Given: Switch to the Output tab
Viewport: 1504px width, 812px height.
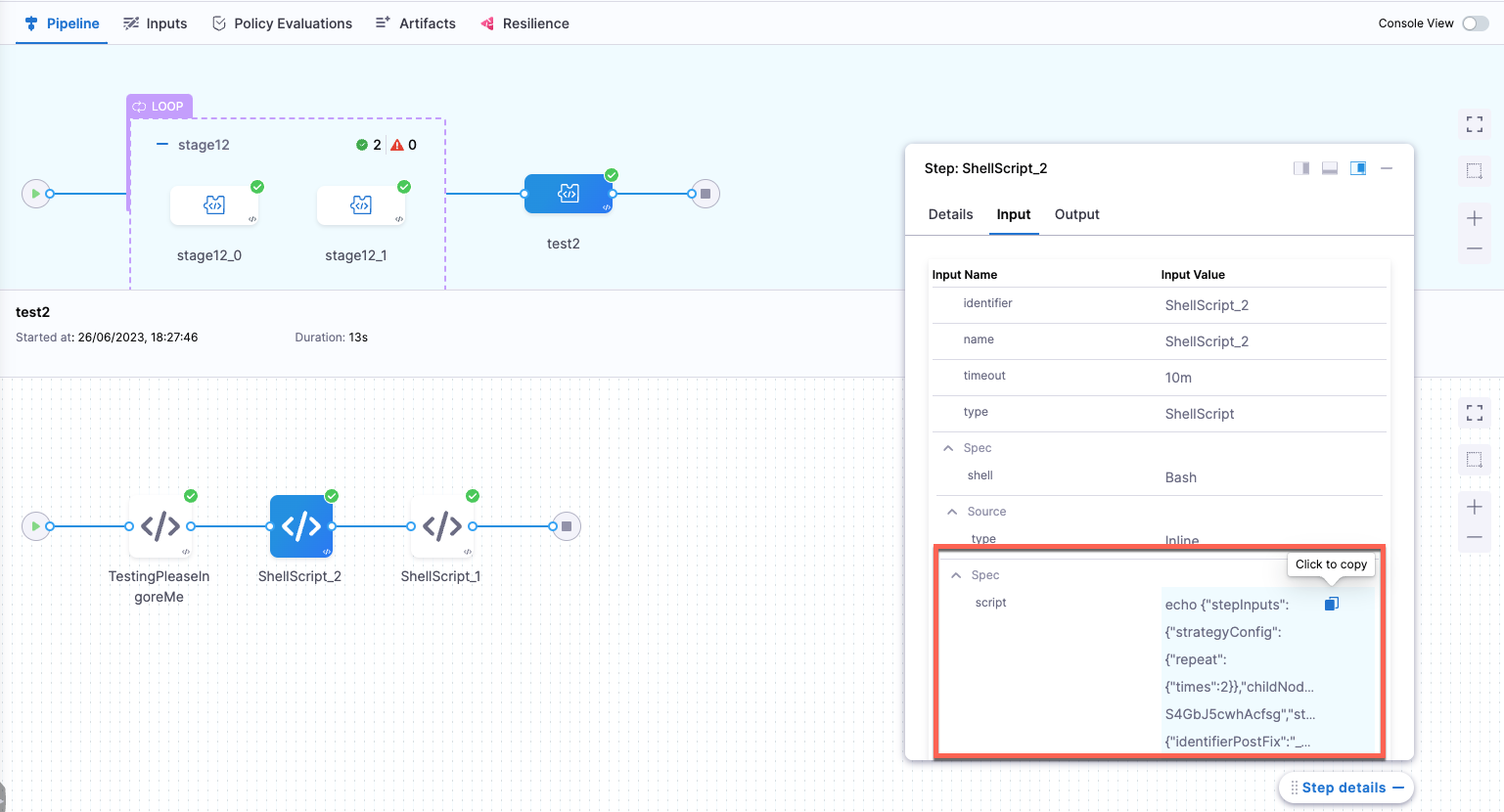Looking at the screenshot, I should coord(1076,214).
